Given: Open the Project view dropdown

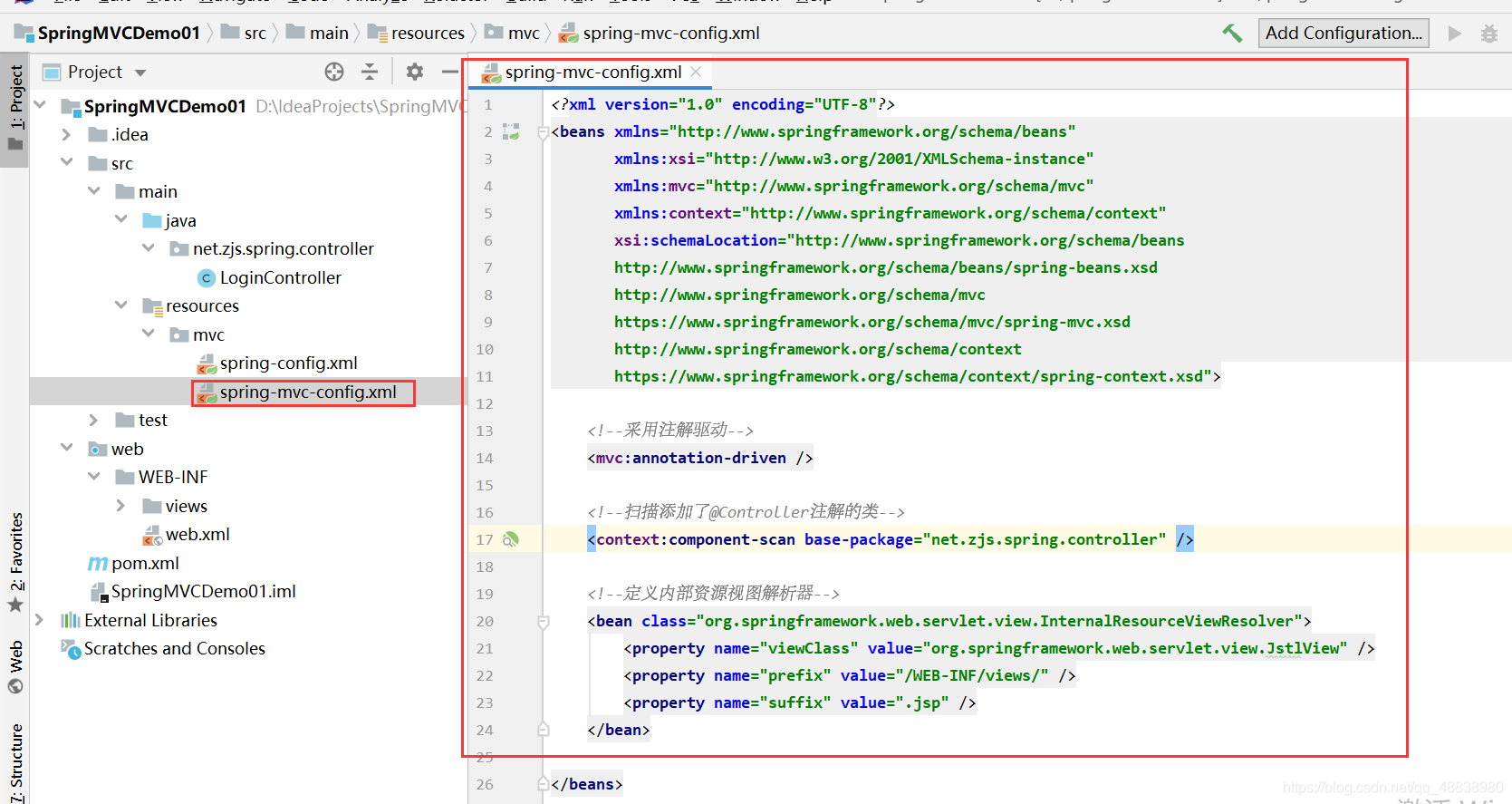Looking at the screenshot, I should tap(140, 73).
